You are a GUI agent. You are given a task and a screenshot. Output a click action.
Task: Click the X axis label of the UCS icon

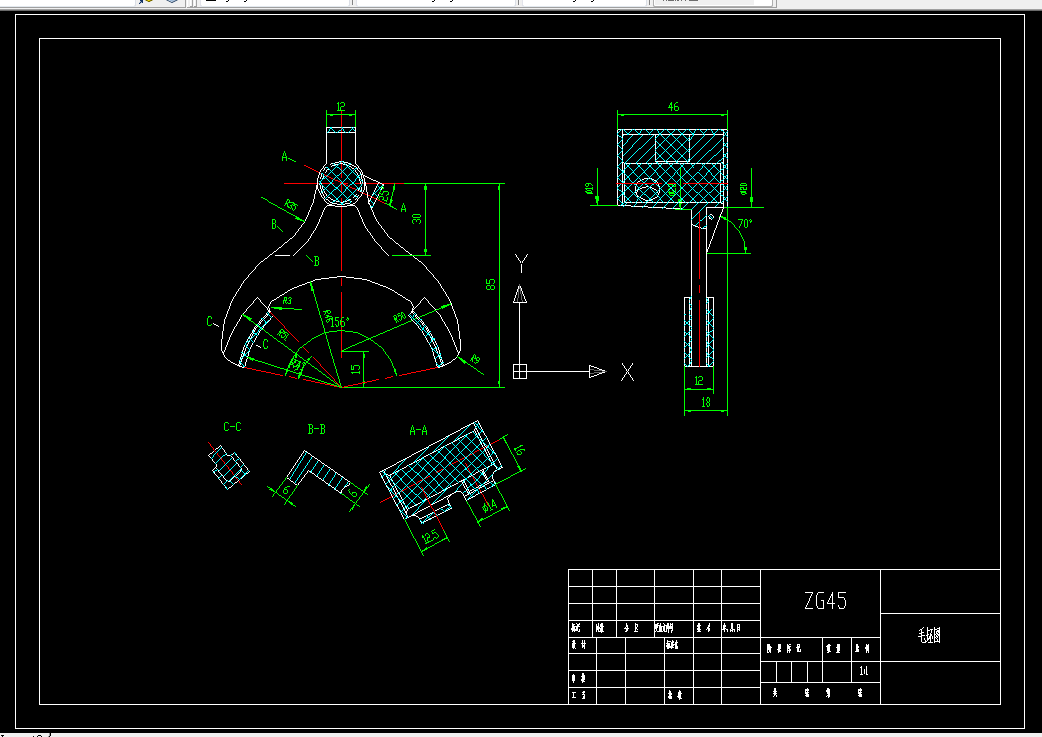(627, 372)
